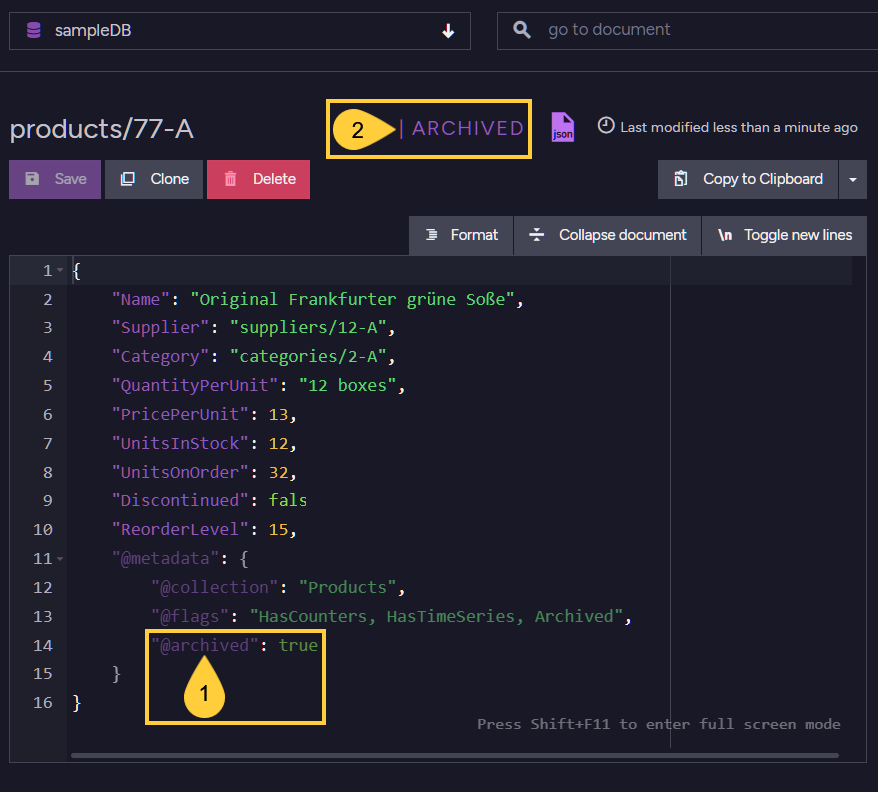This screenshot has height=792, width=878.
Task: Click the "Products" collection value
Action: click(348, 587)
